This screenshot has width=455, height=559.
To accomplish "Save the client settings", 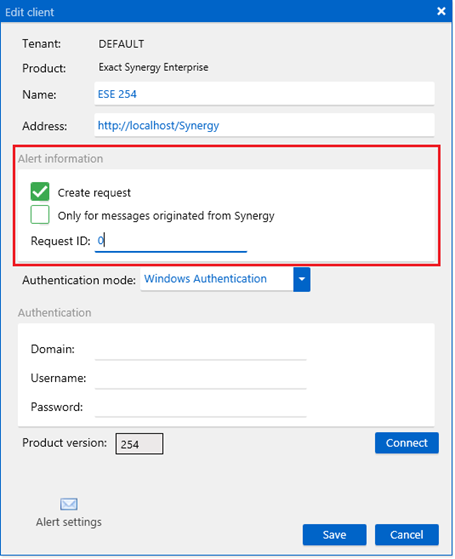I will pos(334,534).
